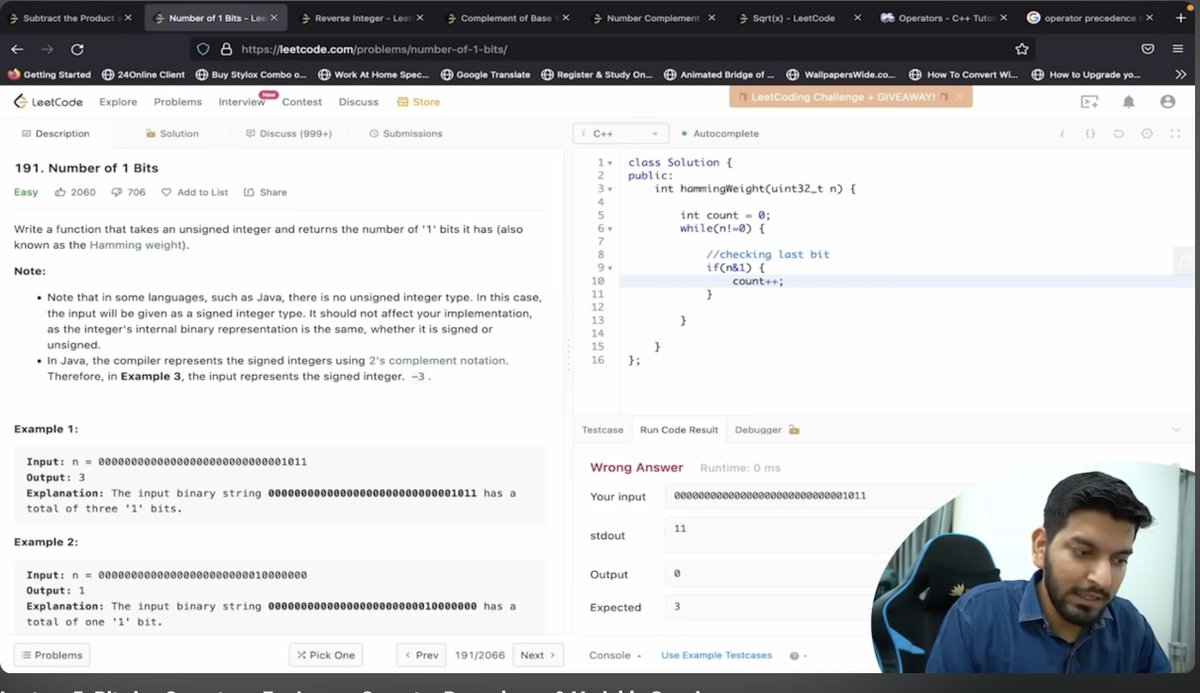Screen dimensions: 1200x693
Task: Click the Use Example Testcases link
Action: click(x=716, y=655)
